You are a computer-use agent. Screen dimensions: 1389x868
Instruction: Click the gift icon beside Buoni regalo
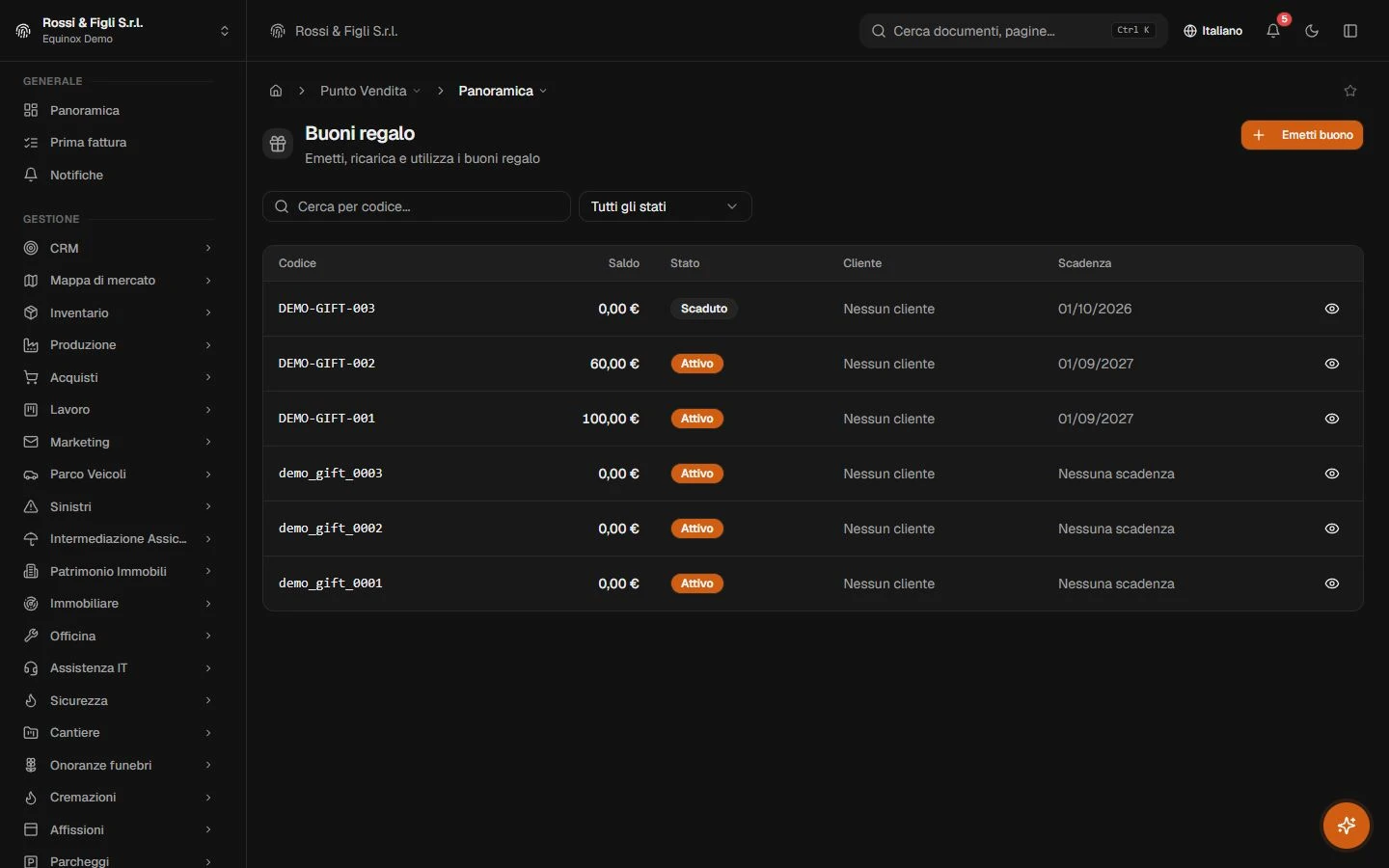pyautogui.click(x=278, y=144)
